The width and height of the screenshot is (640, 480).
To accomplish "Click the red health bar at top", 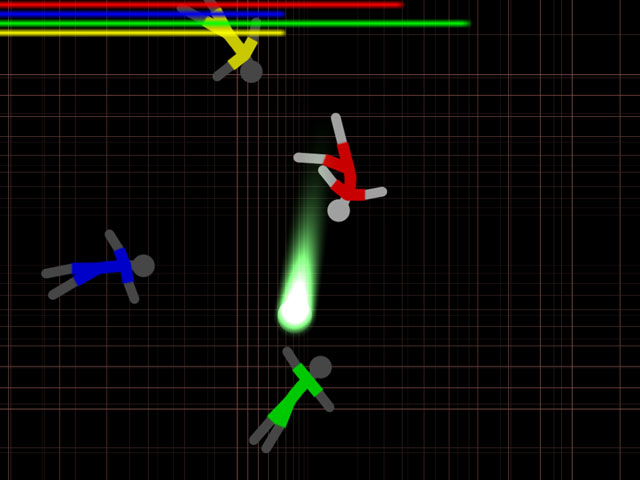I will (200, 5).
